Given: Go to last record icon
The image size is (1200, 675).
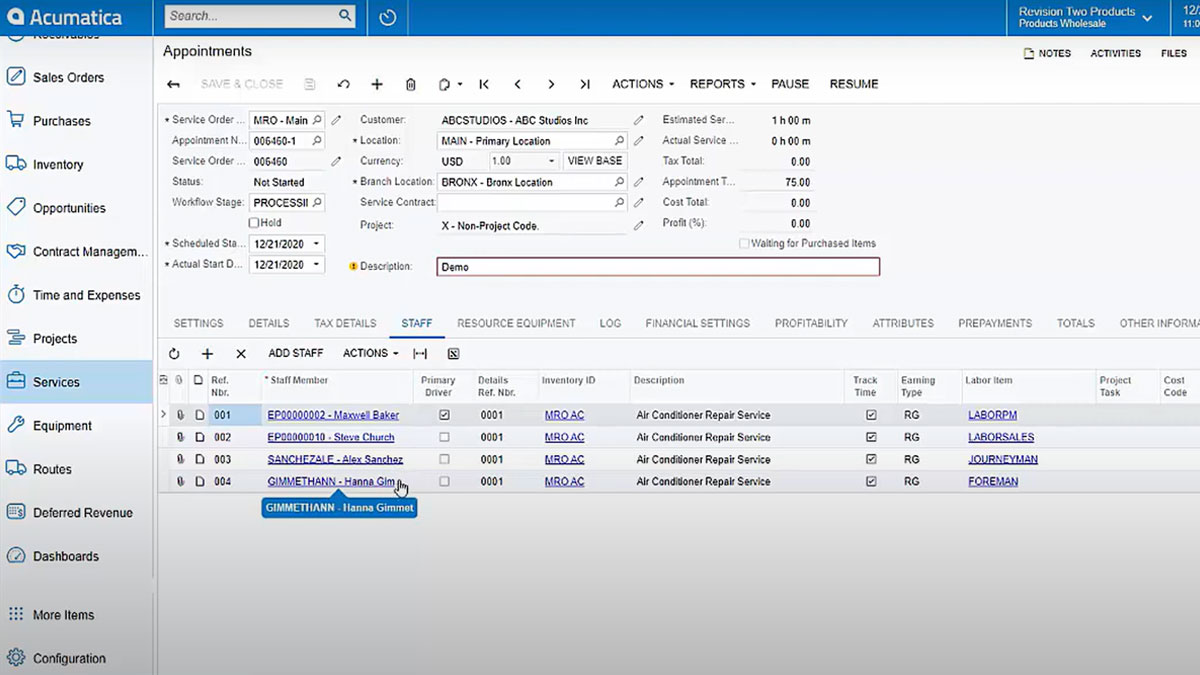Looking at the screenshot, I should click(585, 84).
